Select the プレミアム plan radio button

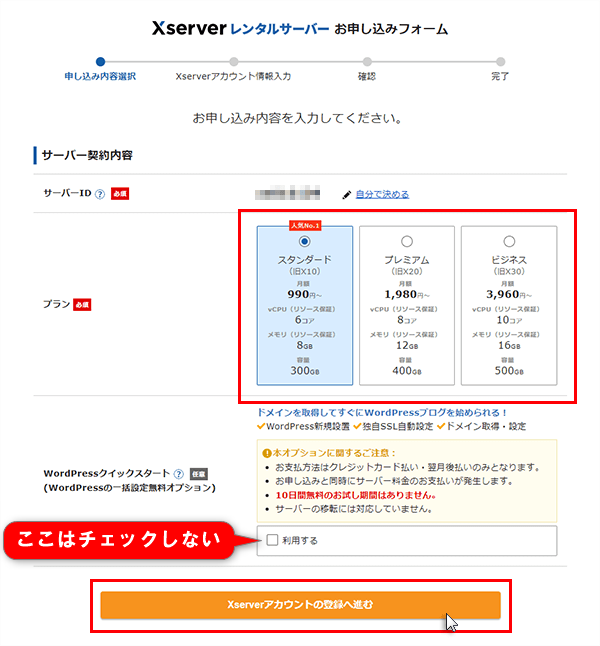coord(407,241)
